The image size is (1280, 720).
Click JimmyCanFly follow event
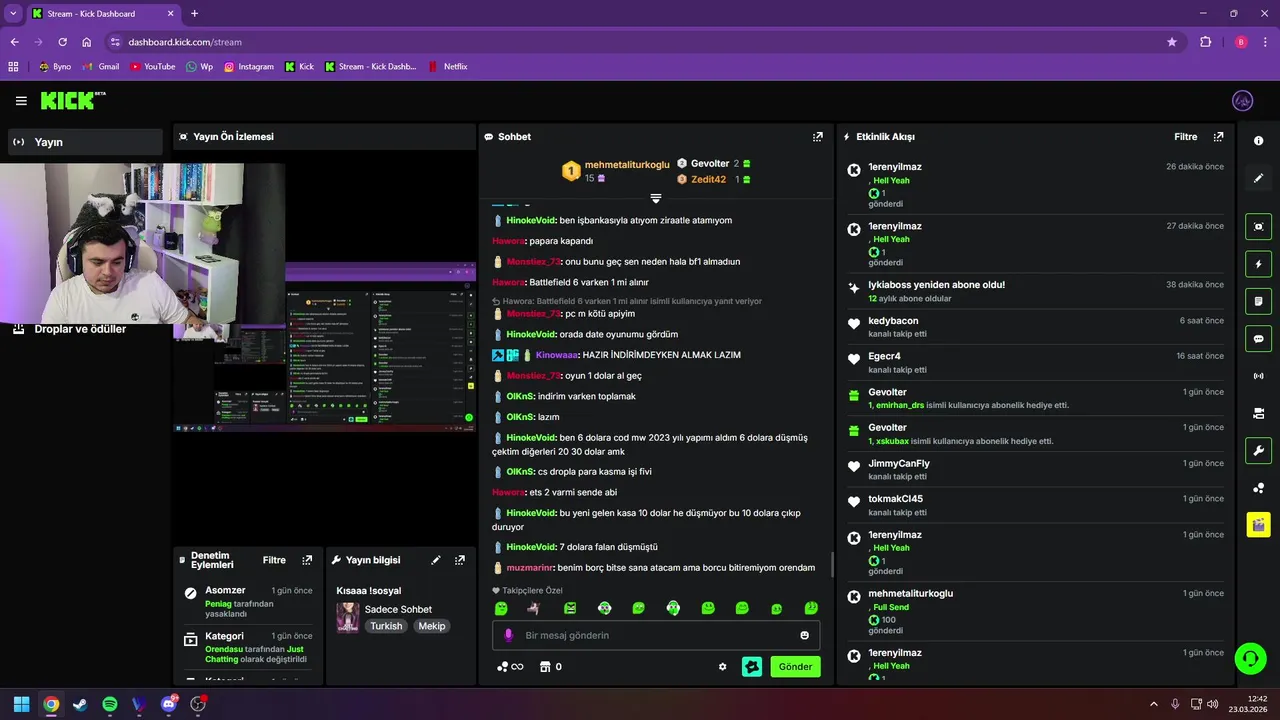[899, 464]
